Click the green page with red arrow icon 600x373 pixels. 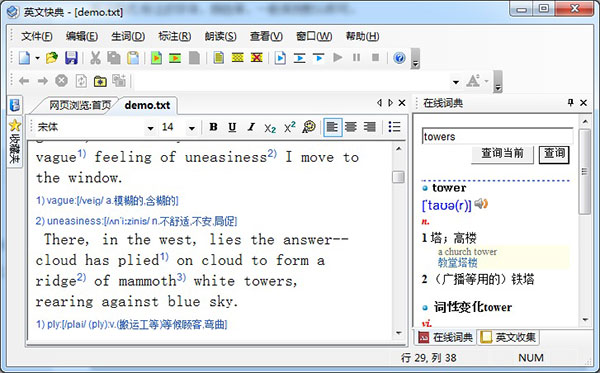(156, 58)
